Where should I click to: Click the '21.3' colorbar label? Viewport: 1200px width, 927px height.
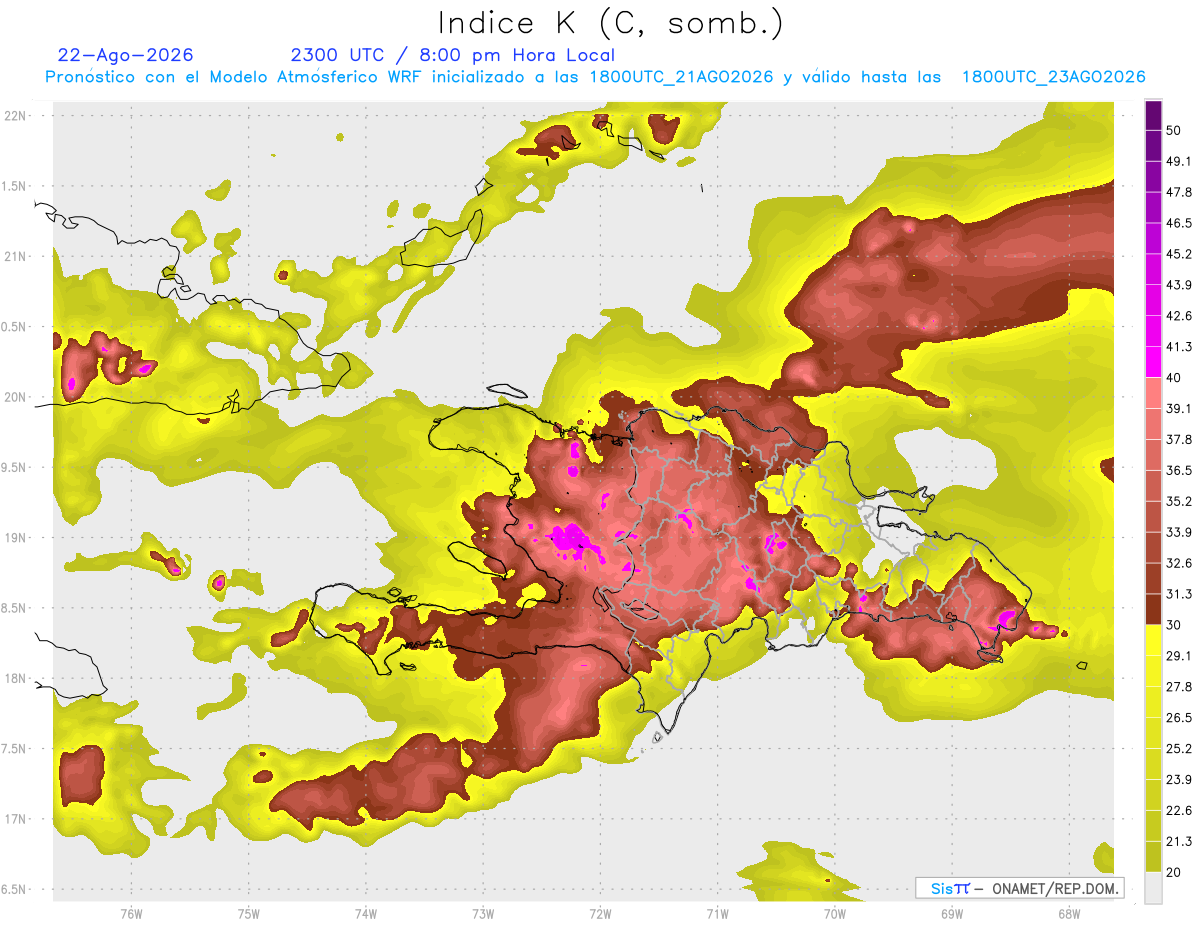pyautogui.click(x=1179, y=842)
